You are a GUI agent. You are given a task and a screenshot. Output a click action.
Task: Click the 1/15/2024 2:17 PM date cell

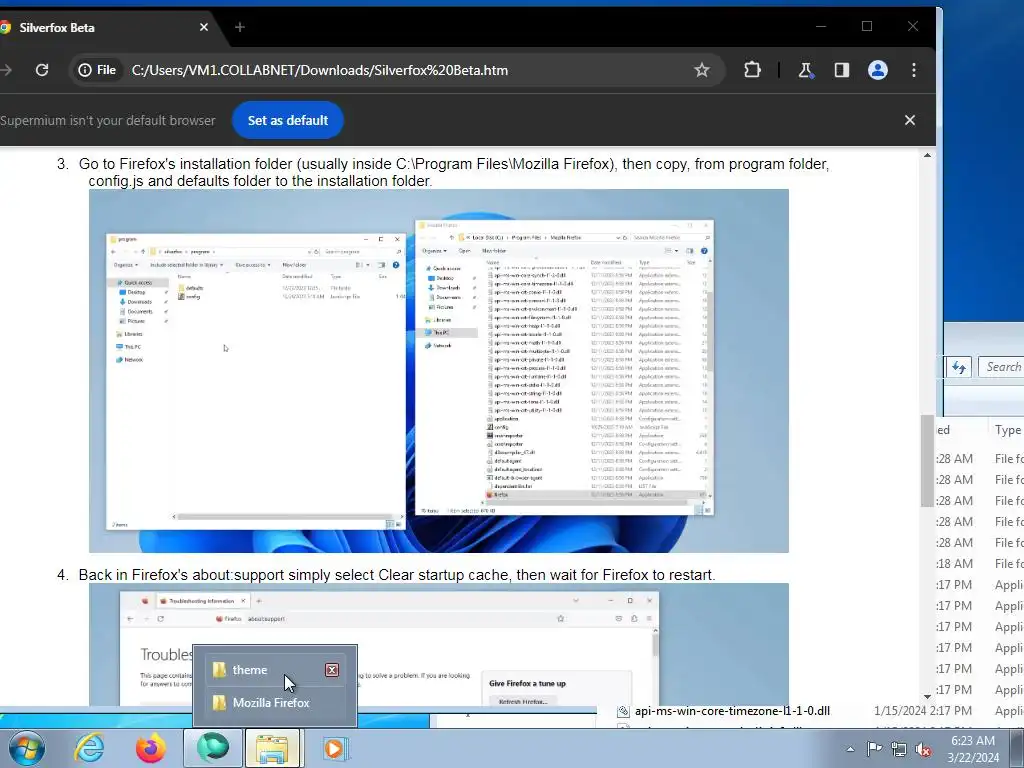[923, 711]
